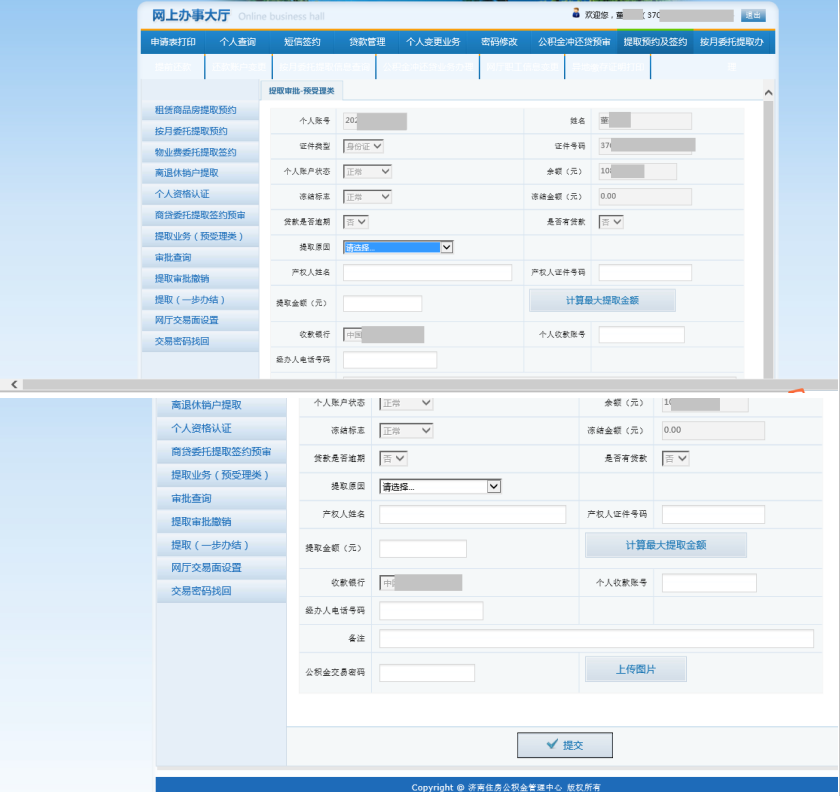Open the 密码修改 menu
The width and height of the screenshot is (840, 796).
499,42
